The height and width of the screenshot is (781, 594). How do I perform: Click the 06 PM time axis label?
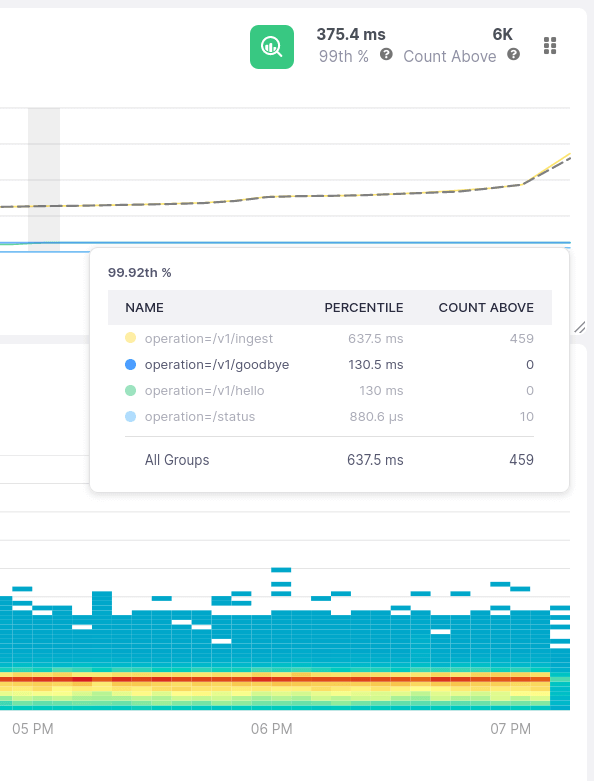(x=271, y=729)
